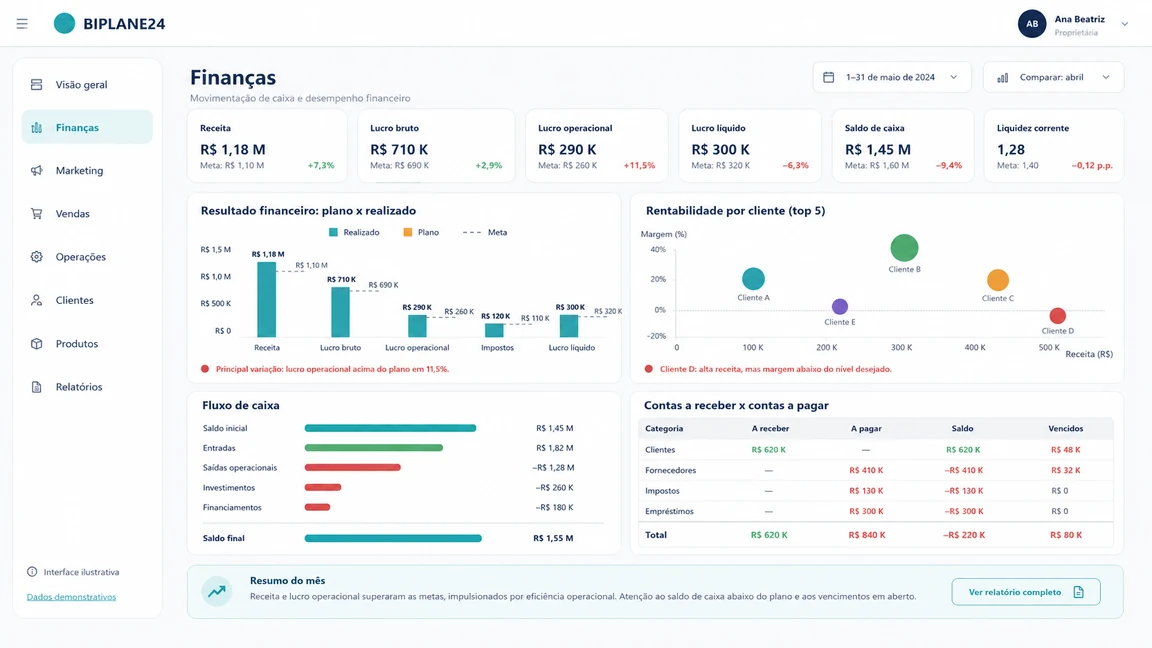The height and width of the screenshot is (648, 1152).
Task: Click the Liquidez corrente KPI card
Action: point(1054,145)
